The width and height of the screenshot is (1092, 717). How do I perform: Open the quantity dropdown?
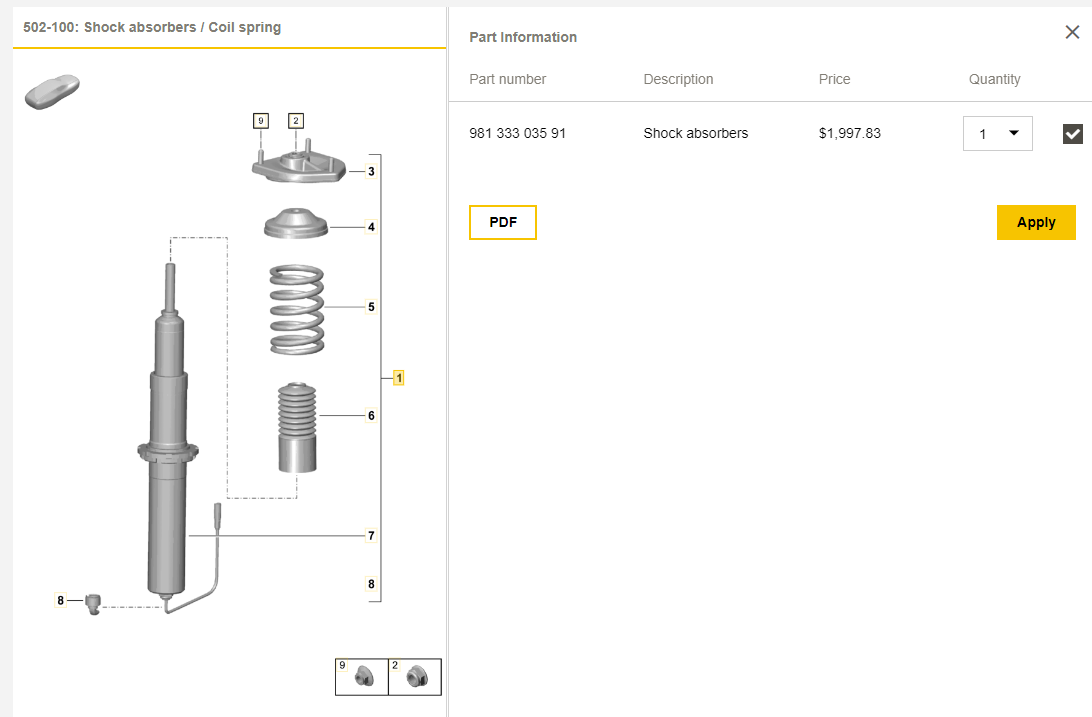[x=997, y=134]
